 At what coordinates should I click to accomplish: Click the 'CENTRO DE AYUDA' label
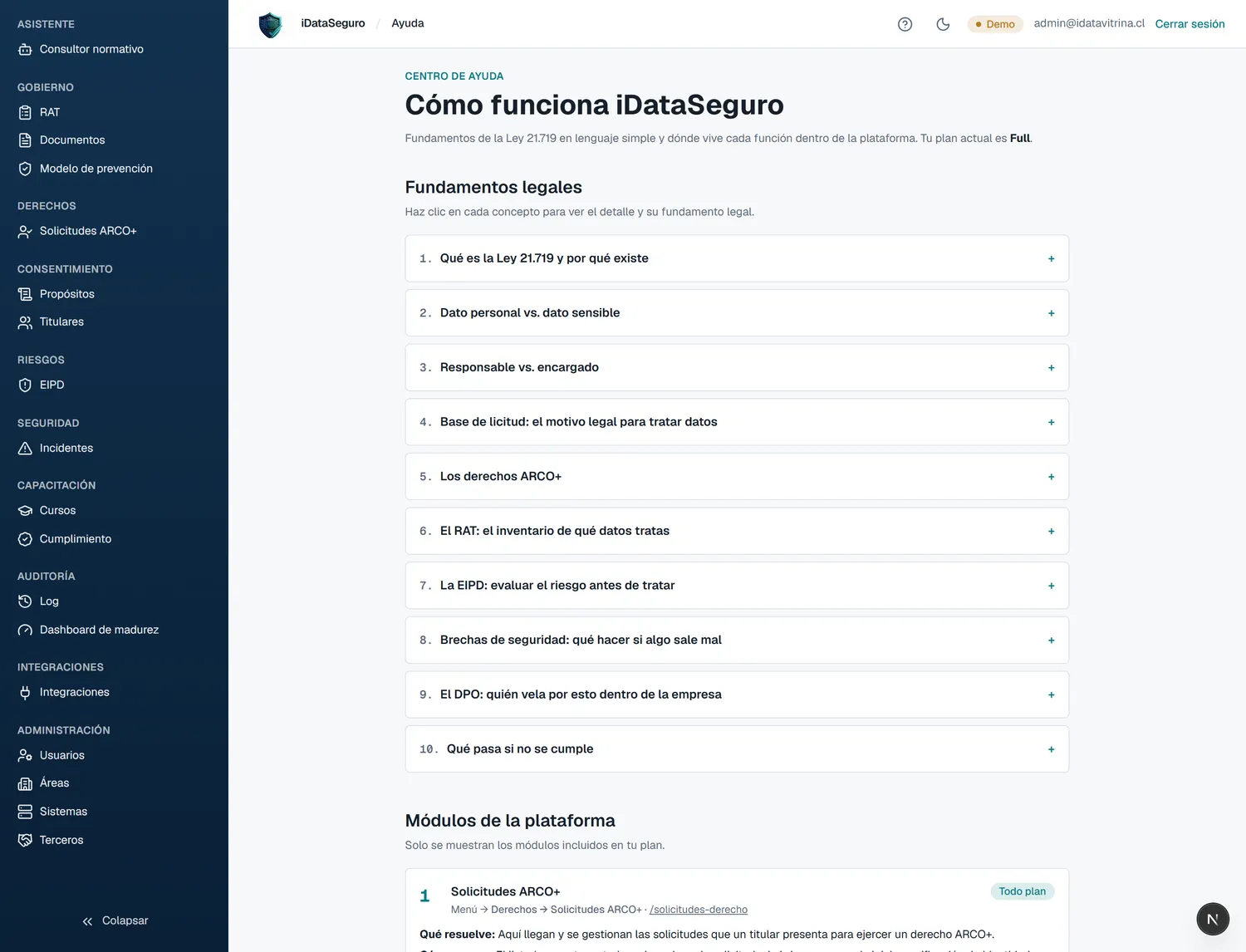pos(454,76)
